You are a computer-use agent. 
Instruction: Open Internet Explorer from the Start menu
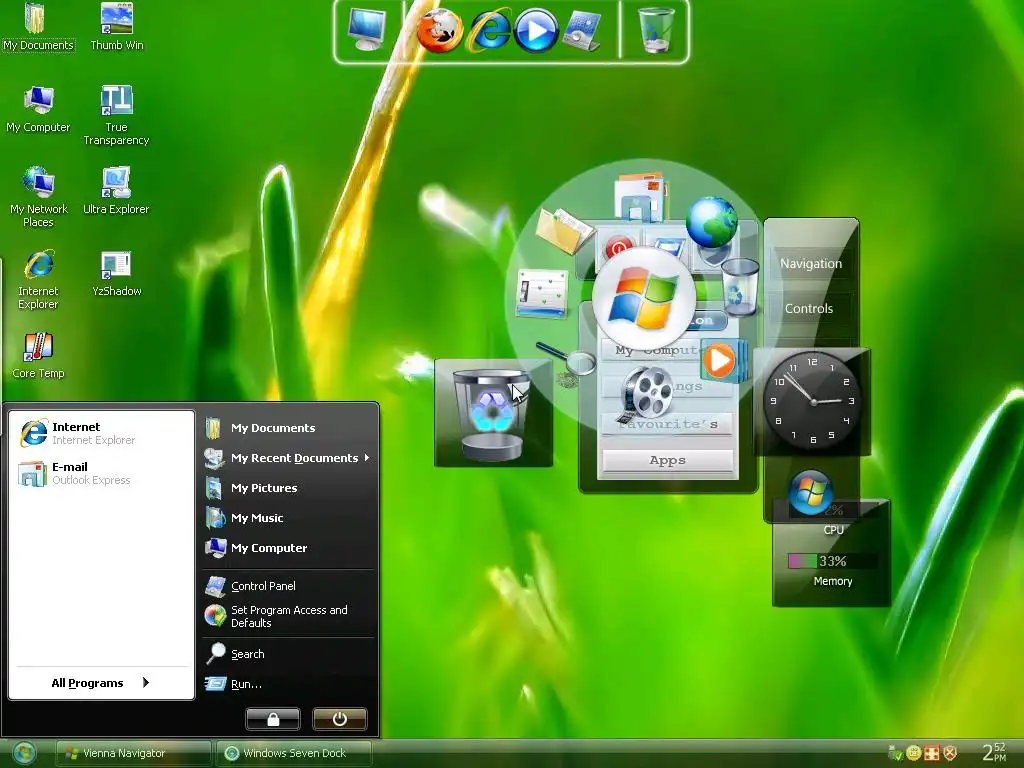click(x=102, y=433)
